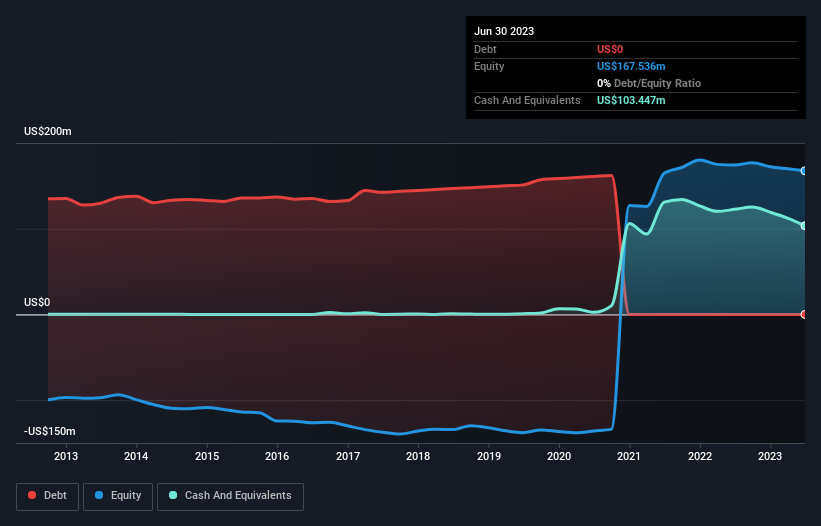Select the 2017 x-axis label

tap(348, 456)
